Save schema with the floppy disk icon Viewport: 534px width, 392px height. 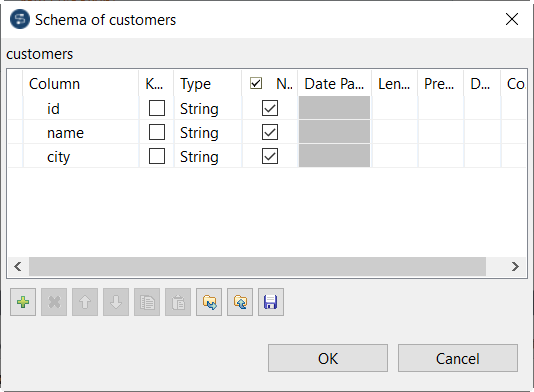point(271,302)
